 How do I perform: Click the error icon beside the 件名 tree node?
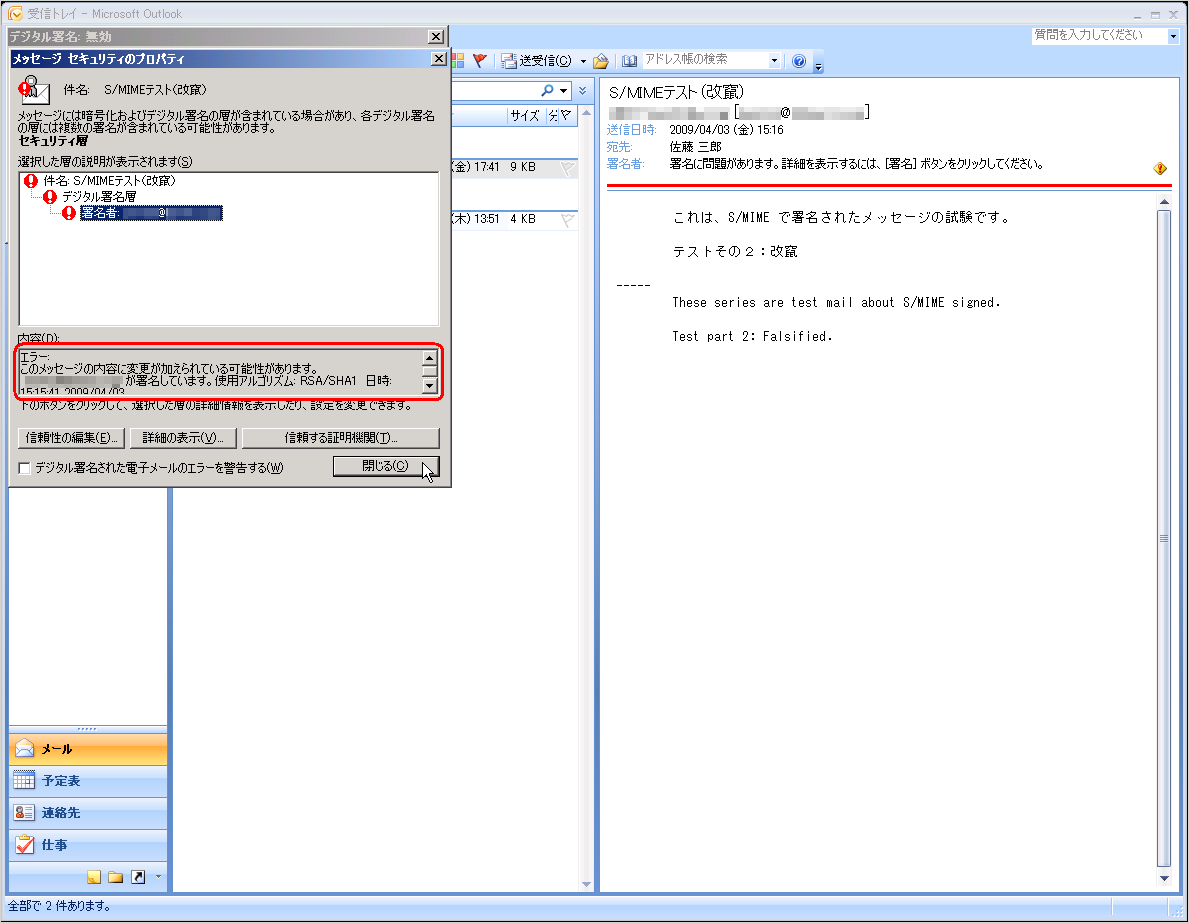tap(31, 181)
